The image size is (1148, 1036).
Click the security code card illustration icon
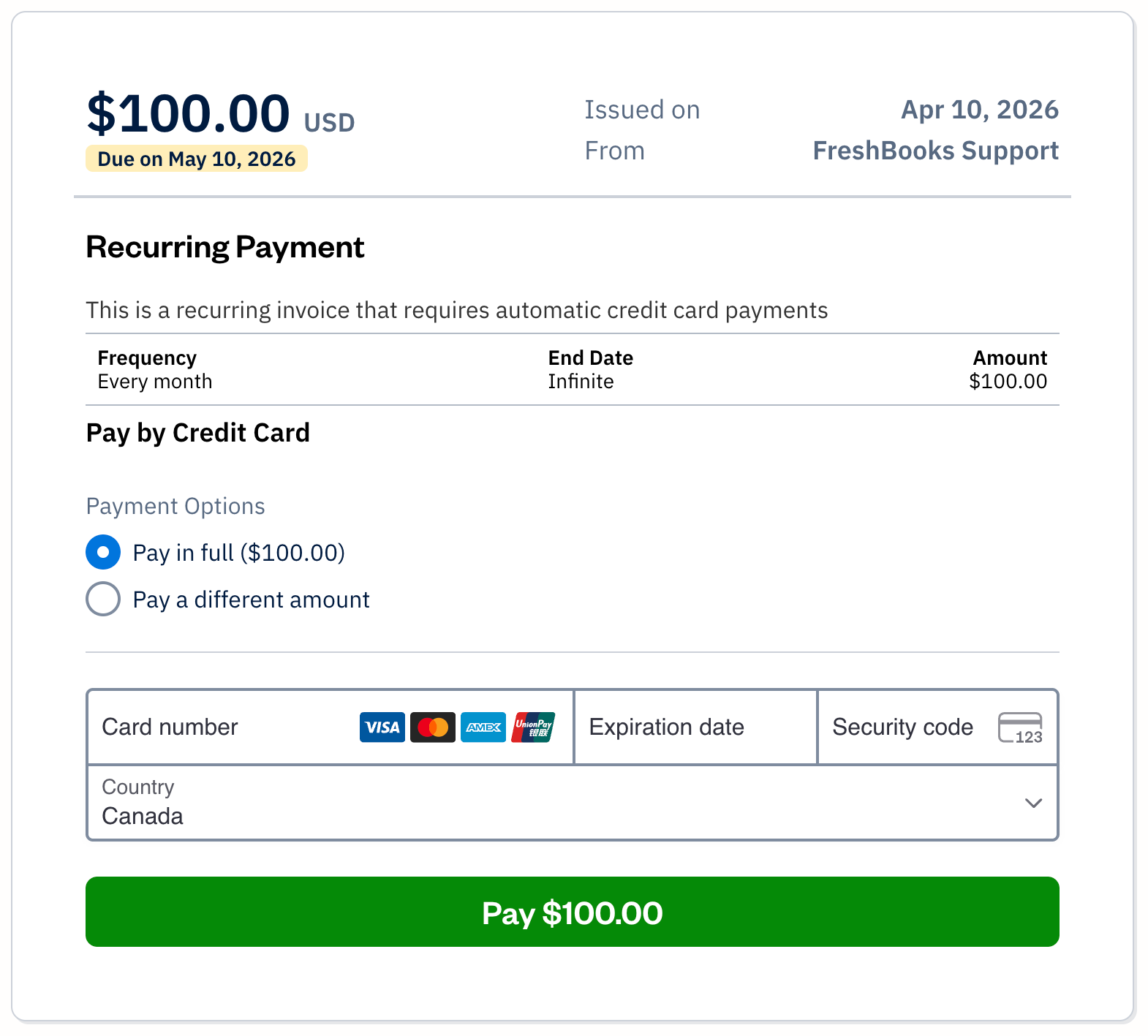(x=1019, y=727)
